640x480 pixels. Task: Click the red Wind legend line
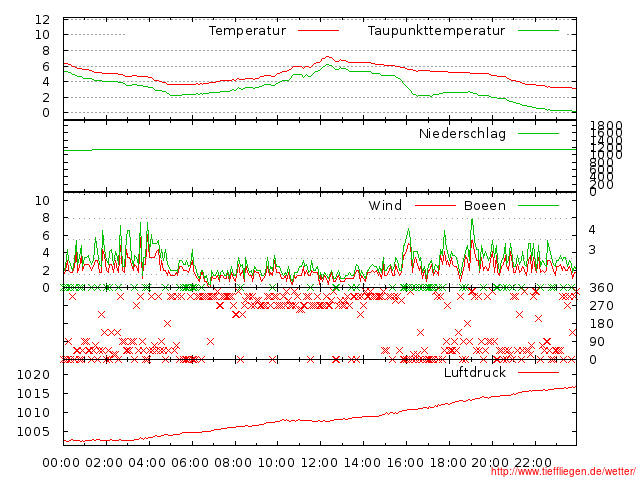pyautogui.click(x=435, y=205)
